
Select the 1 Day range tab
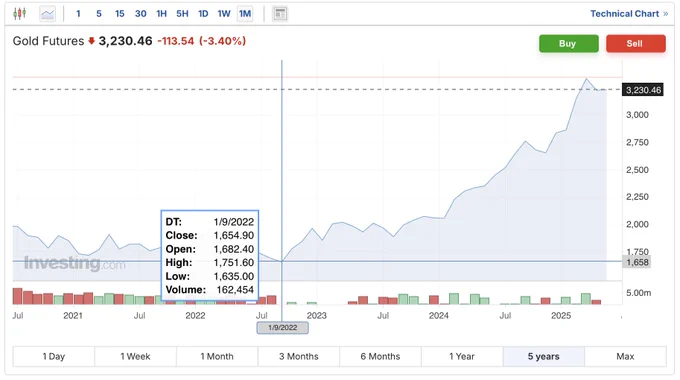(54, 357)
